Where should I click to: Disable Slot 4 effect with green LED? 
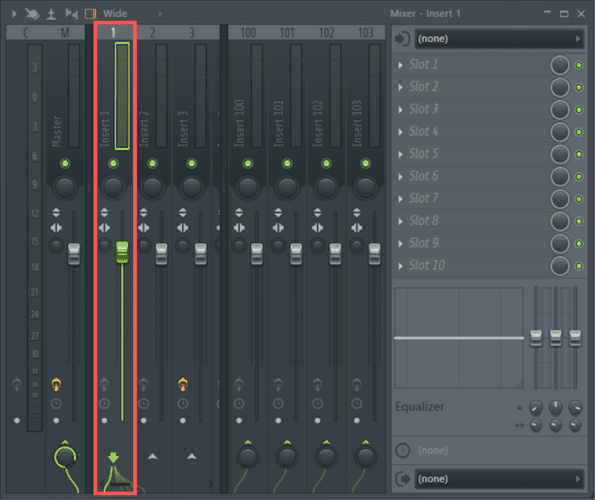[579, 132]
